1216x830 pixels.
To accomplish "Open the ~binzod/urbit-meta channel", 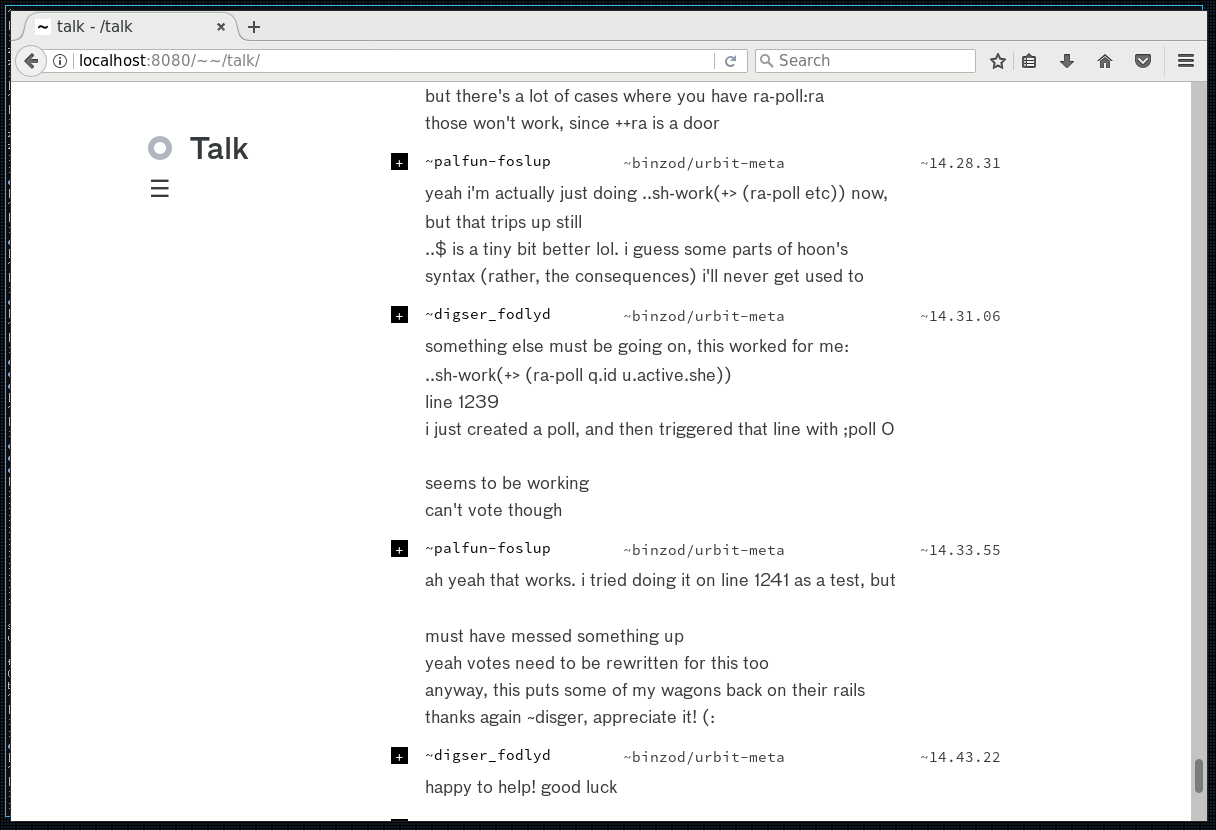I will pyautogui.click(x=704, y=163).
